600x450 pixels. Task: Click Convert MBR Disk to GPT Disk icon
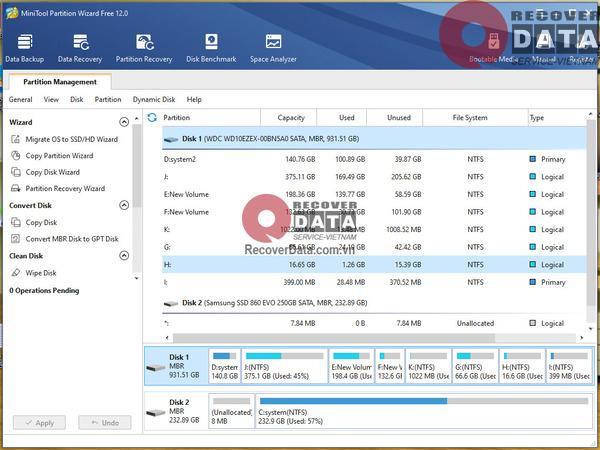coord(15,239)
